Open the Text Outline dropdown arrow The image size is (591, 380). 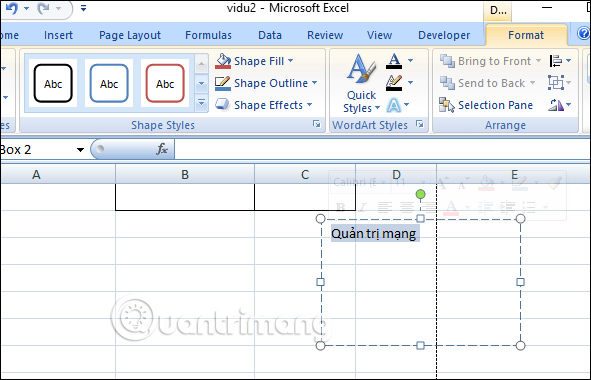410,83
